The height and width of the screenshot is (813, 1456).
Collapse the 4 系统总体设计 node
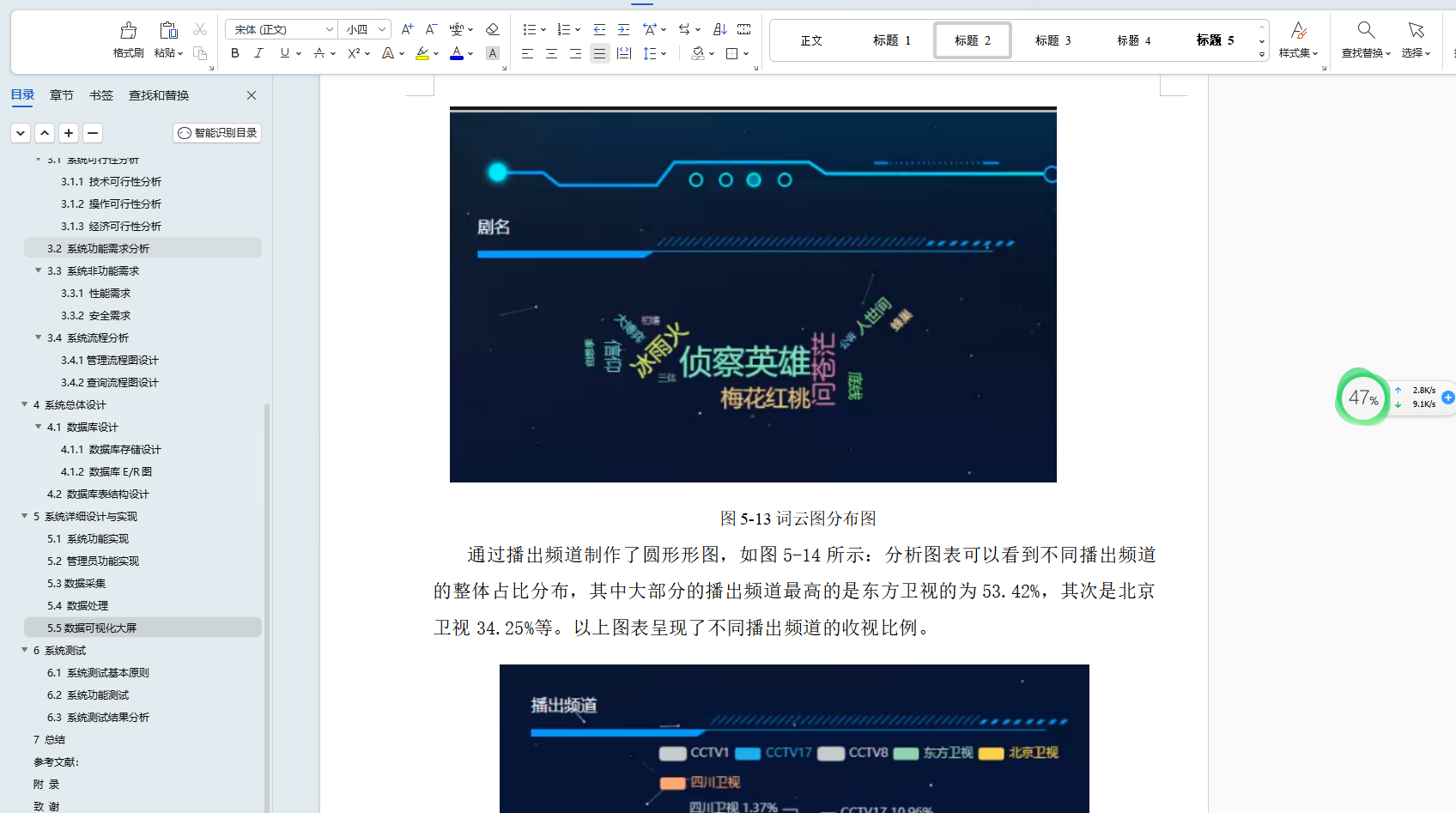pyautogui.click(x=24, y=404)
